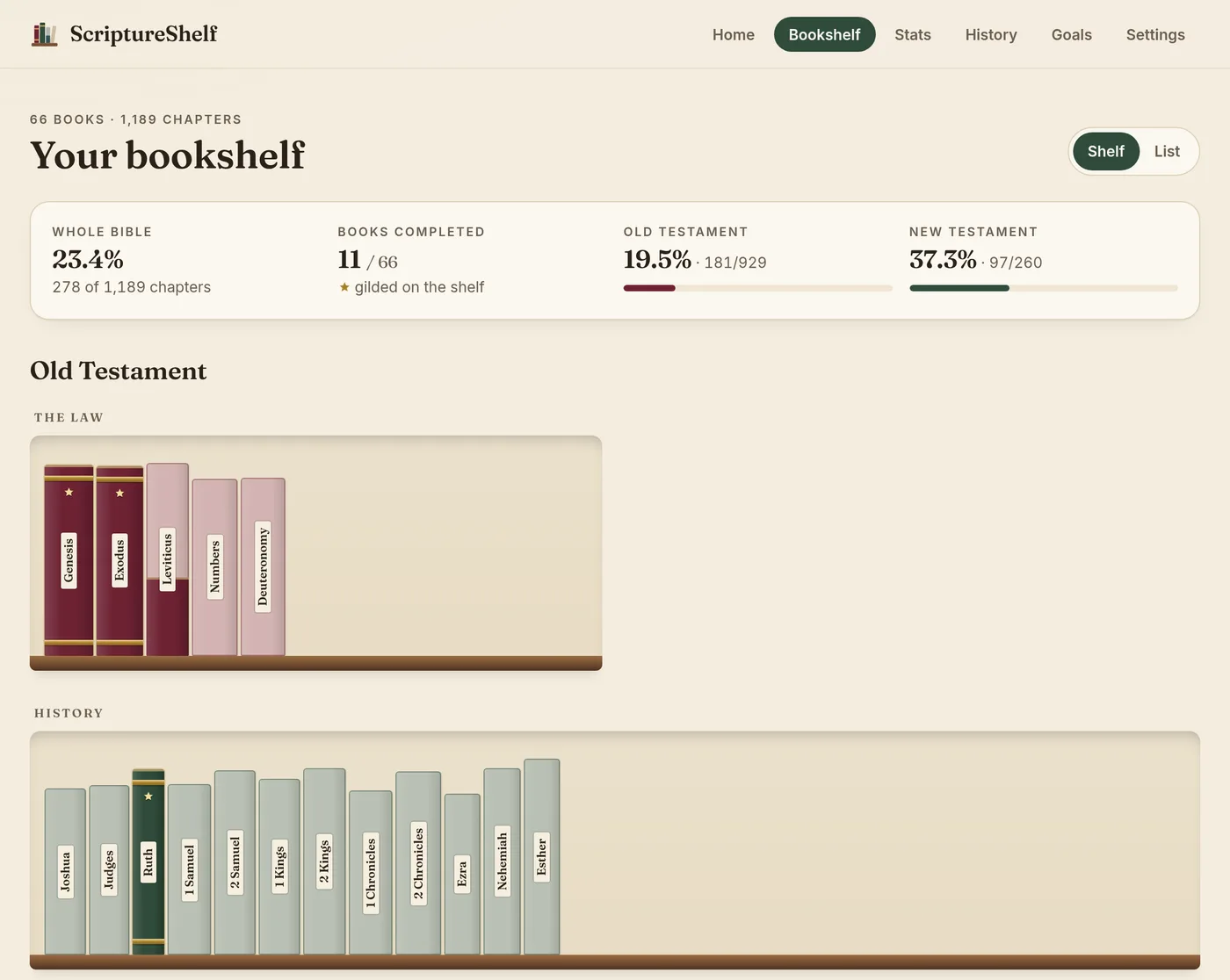
Task: Click 'THE LAW' shelf label
Action: point(69,417)
